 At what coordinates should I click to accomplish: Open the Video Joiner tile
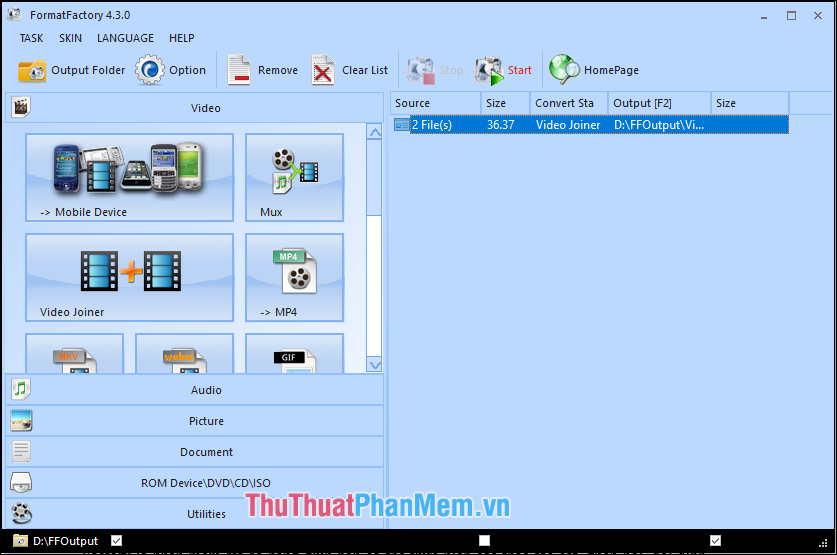130,278
